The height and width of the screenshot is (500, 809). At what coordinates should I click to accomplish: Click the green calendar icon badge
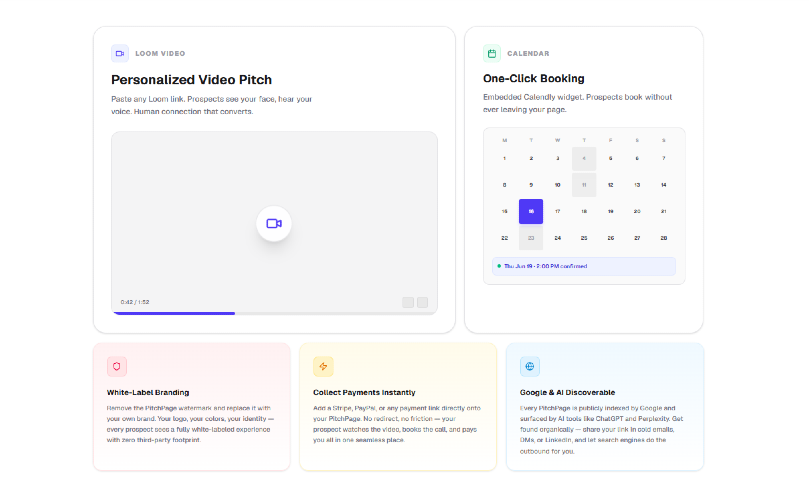pos(492,53)
